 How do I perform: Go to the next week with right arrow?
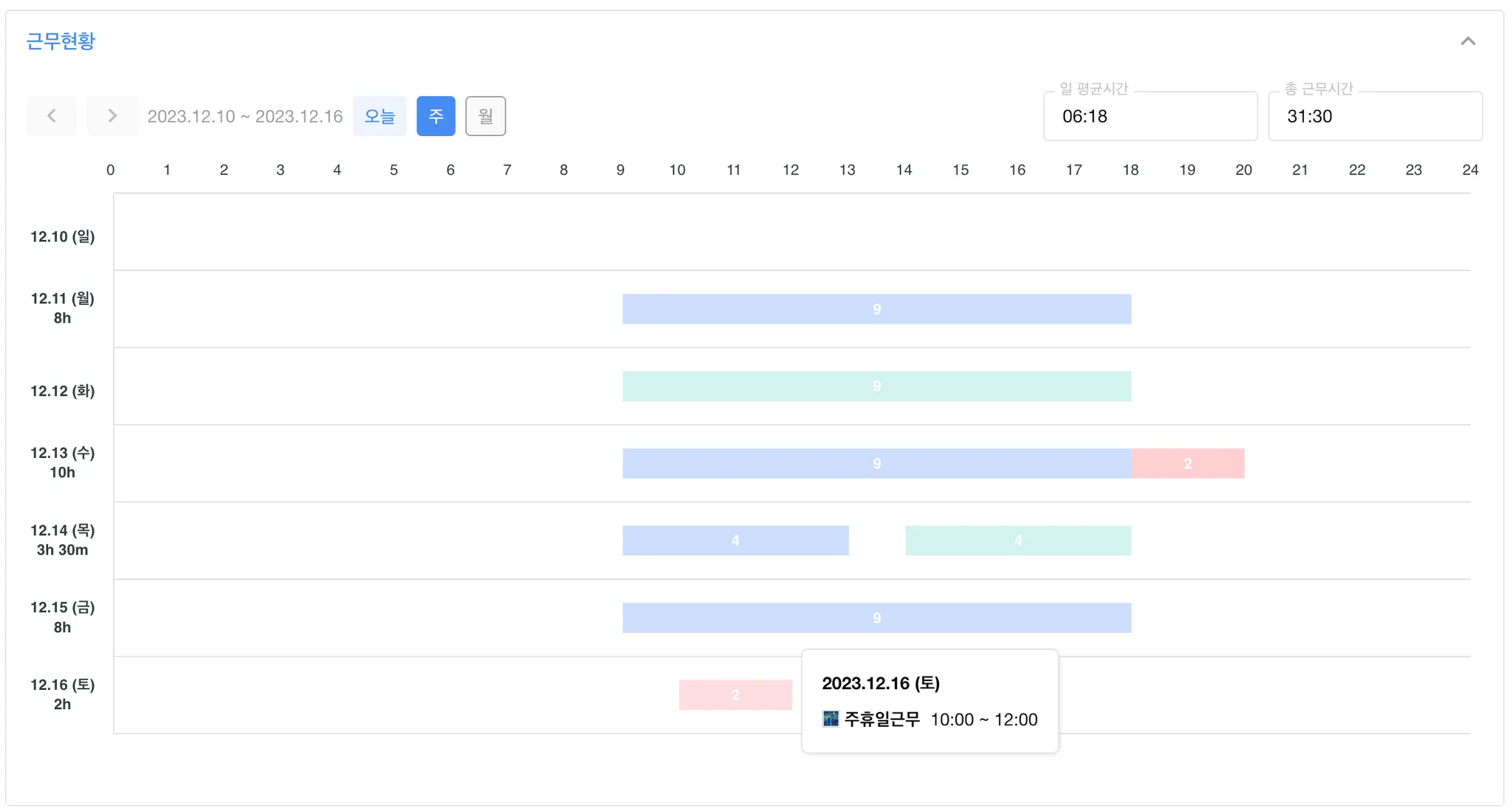point(111,116)
